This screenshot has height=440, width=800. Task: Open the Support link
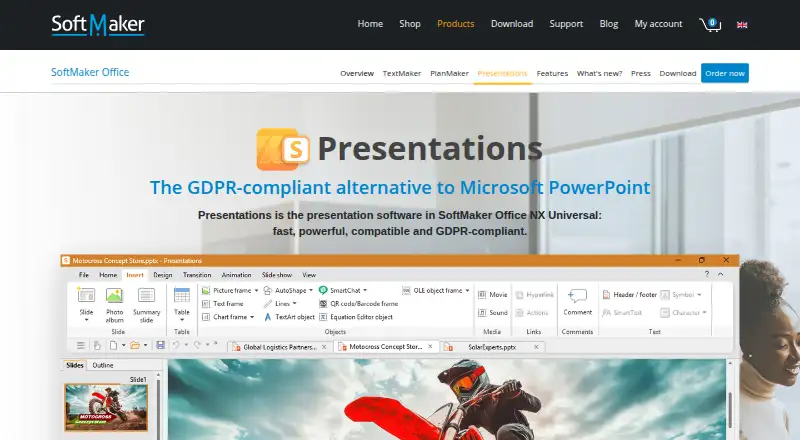click(566, 24)
